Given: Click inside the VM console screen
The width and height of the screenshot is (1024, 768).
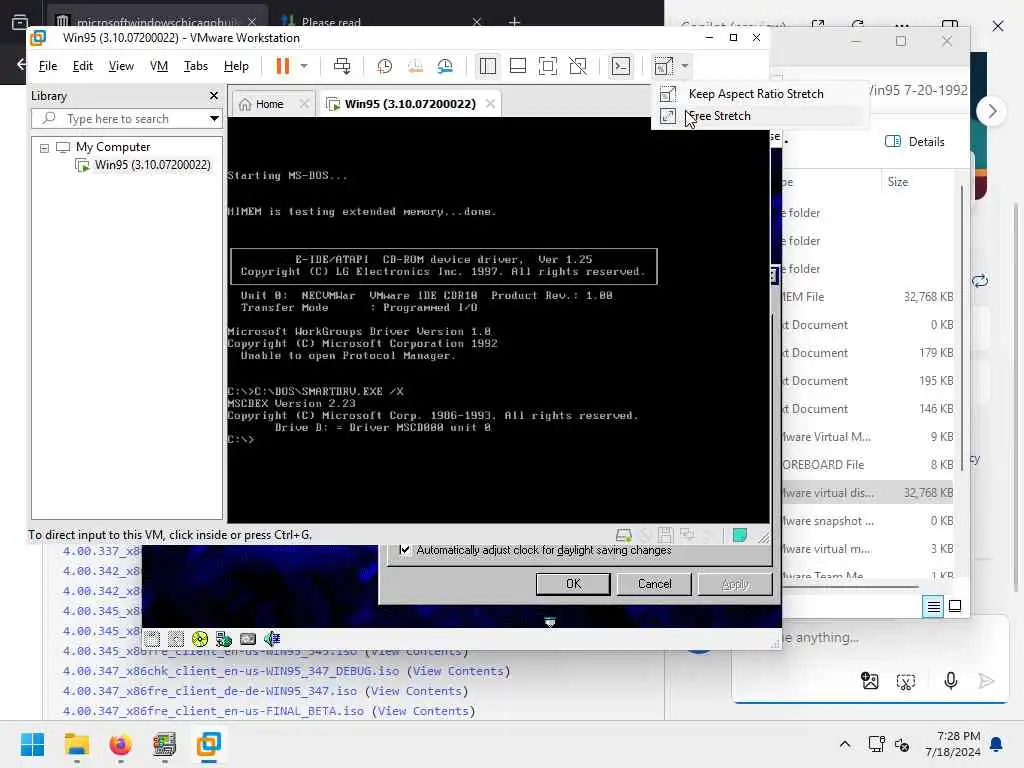Looking at the screenshot, I should pyautogui.click(x=498, y=320).
